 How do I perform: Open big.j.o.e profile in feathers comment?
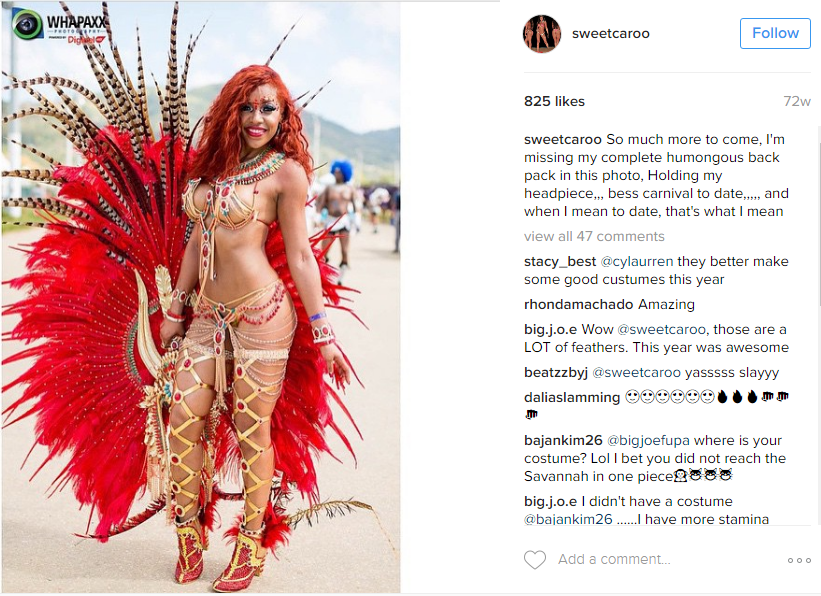click(x=550, y=329)
